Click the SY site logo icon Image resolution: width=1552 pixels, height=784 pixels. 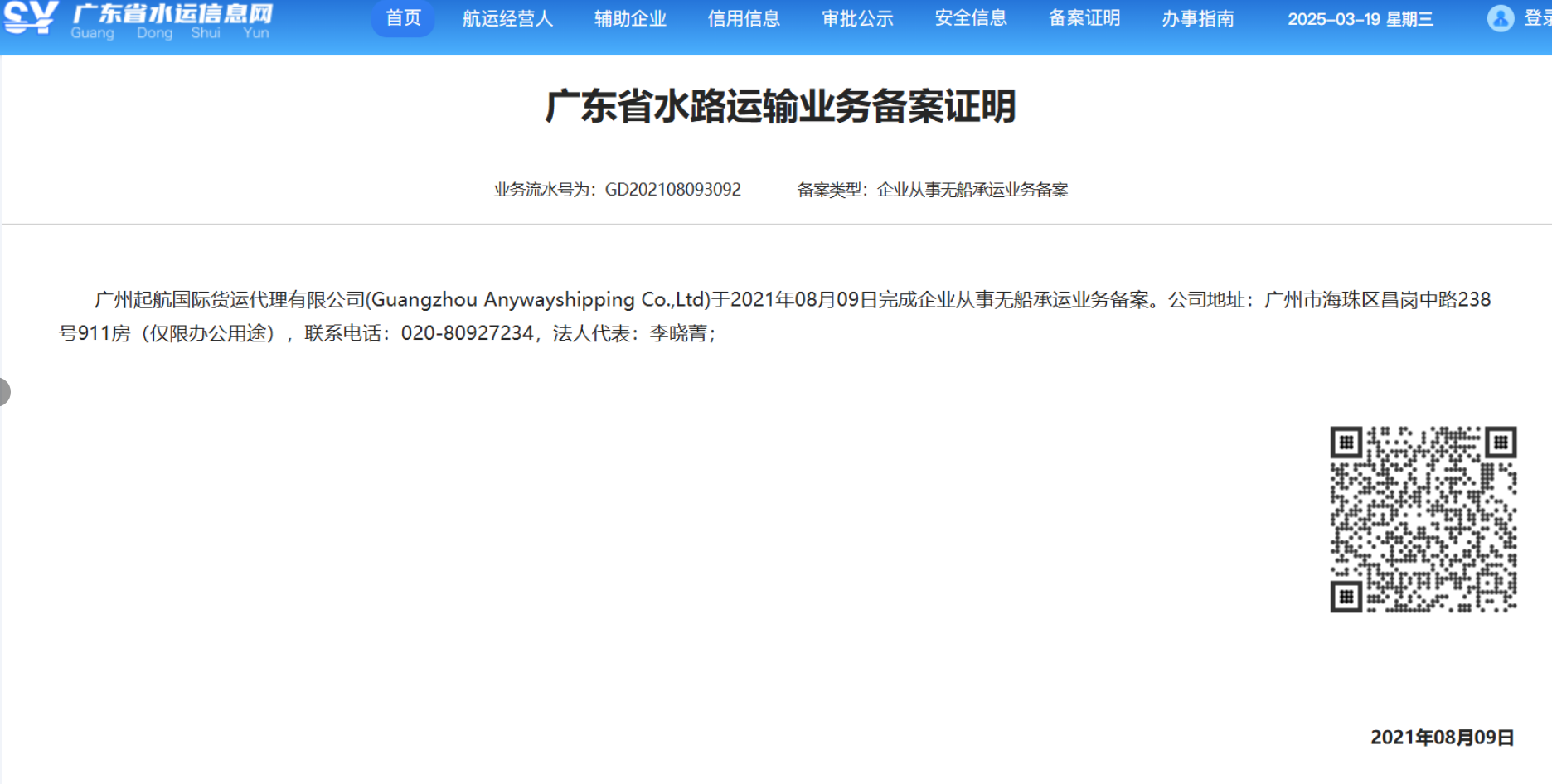pos(31,17)
